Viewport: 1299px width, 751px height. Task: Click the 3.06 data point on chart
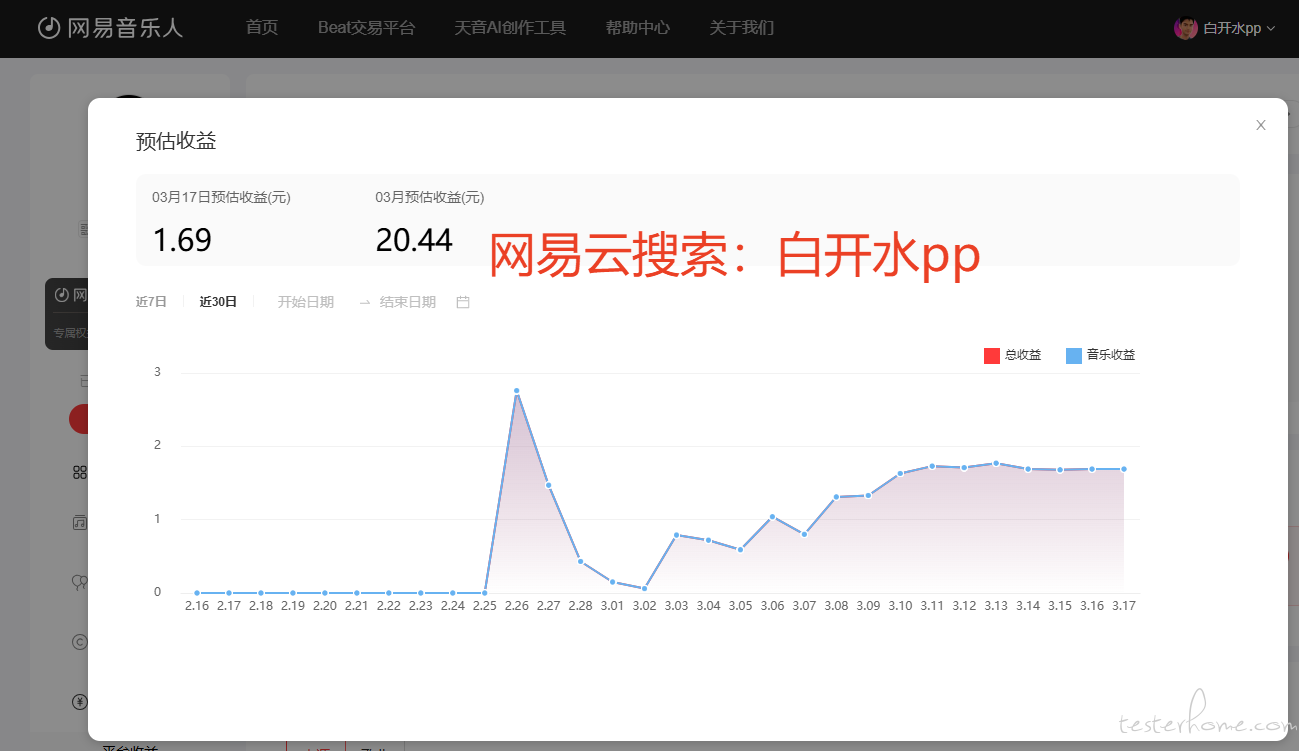pos(772,517)
